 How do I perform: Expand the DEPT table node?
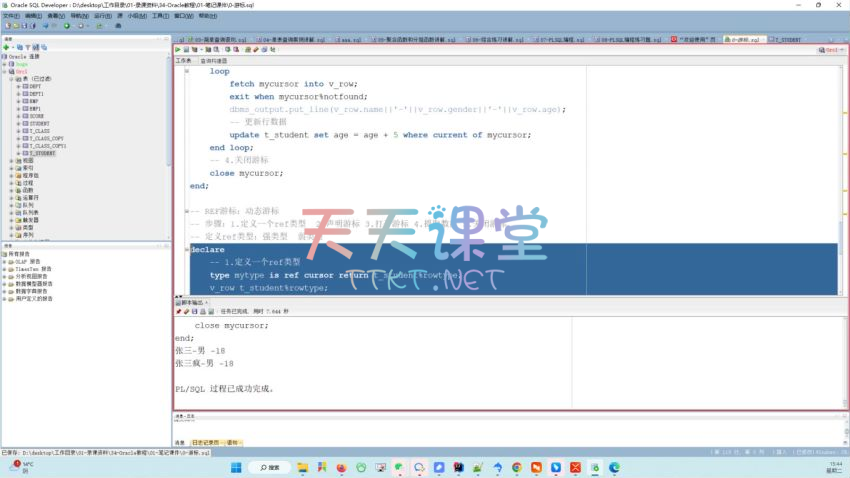pos(19,86)
